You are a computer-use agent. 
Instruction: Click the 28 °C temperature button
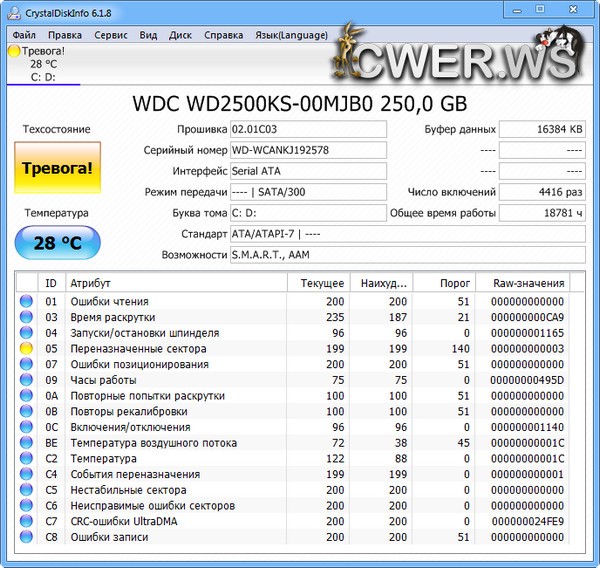pos(56,243)
